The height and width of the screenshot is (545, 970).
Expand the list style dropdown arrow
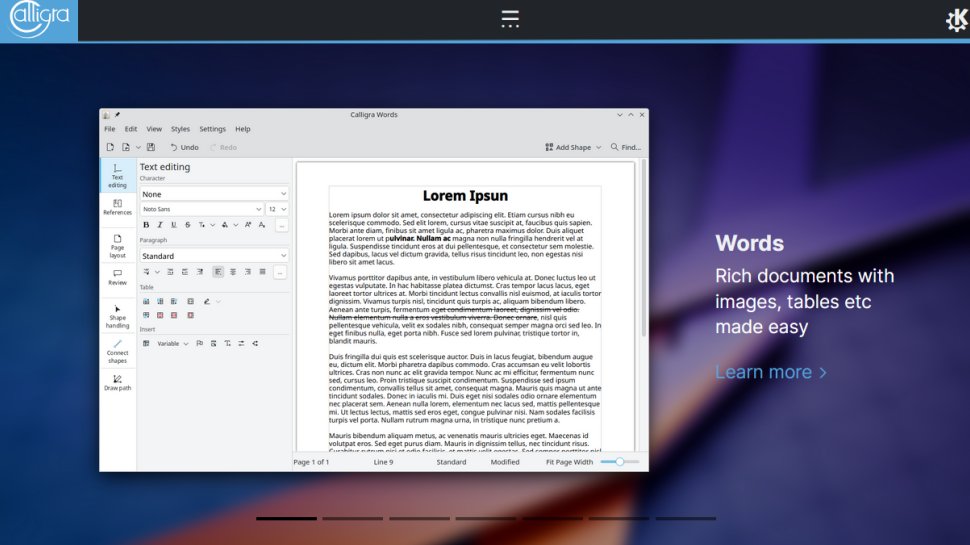(157, 272)
